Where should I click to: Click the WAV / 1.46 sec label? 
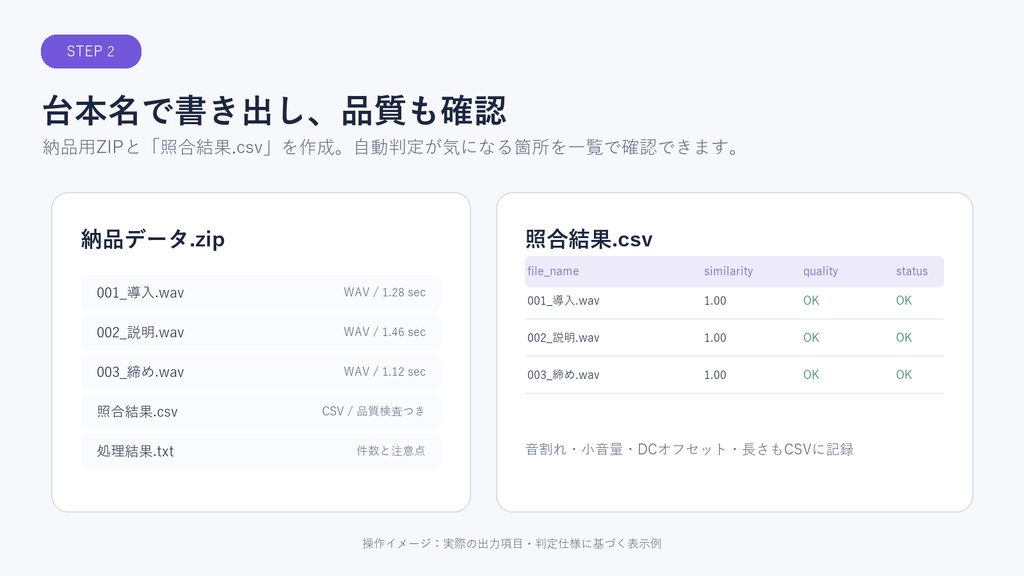pyautogui.click(x=385, y=332)
